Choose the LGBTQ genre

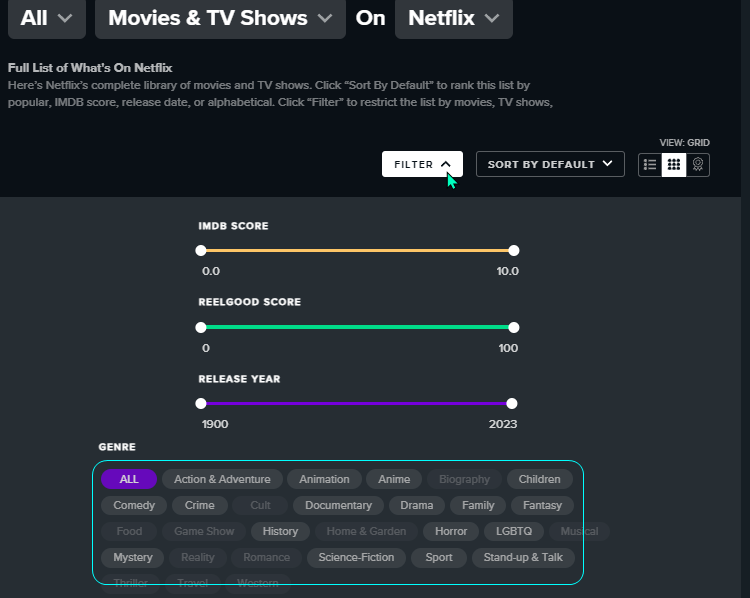[514, 531]
